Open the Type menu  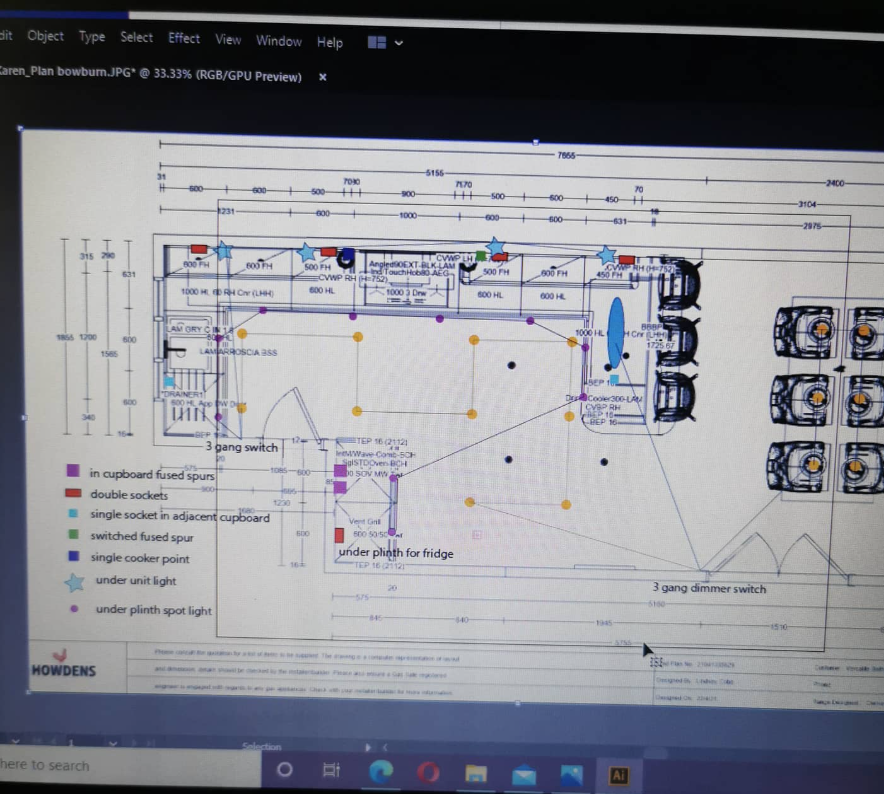pos(92,37)
